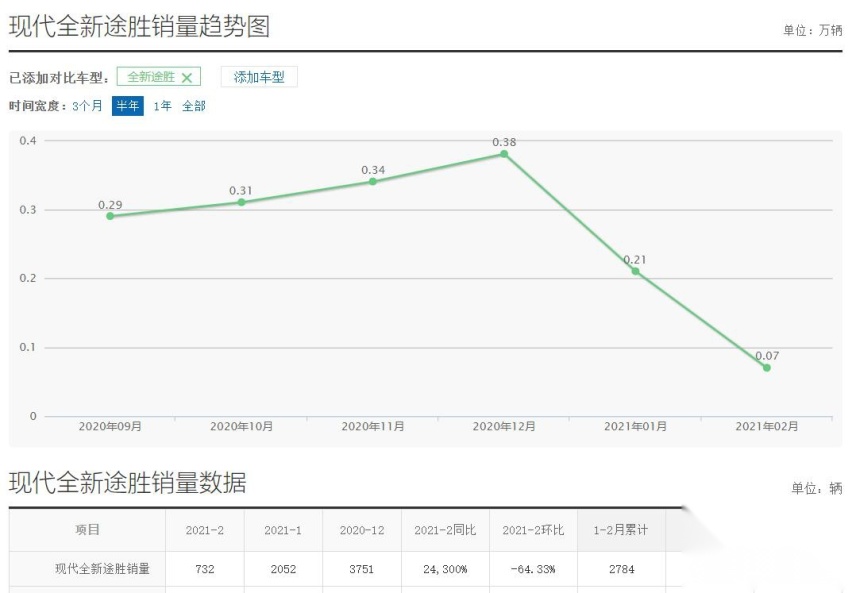852x593 pixels.
Task: Click the 2021-2同比 column header
Action: 445,530
